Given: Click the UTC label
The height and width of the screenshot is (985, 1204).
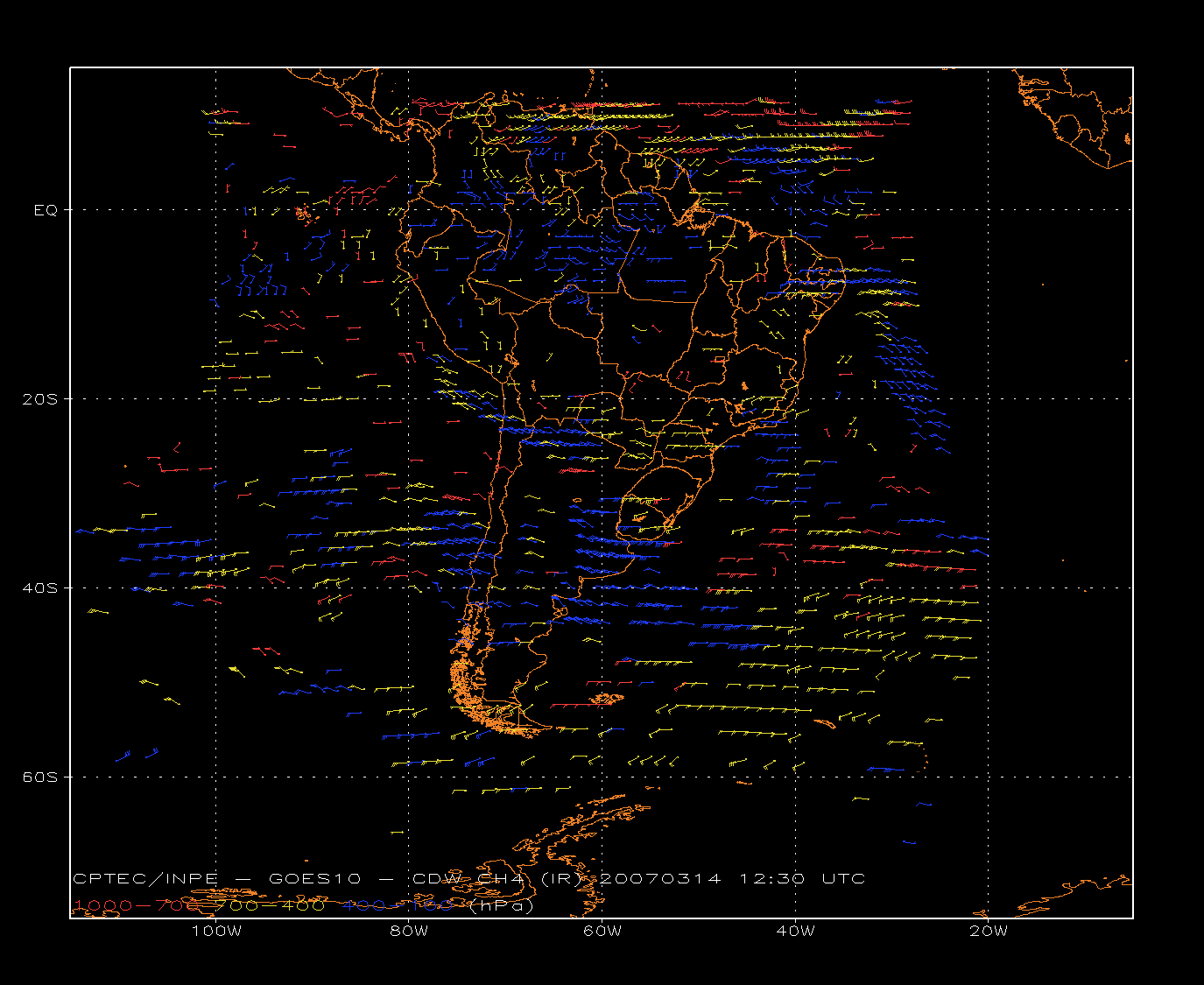Looking at the screenshot, I should (x=844, y=879).
